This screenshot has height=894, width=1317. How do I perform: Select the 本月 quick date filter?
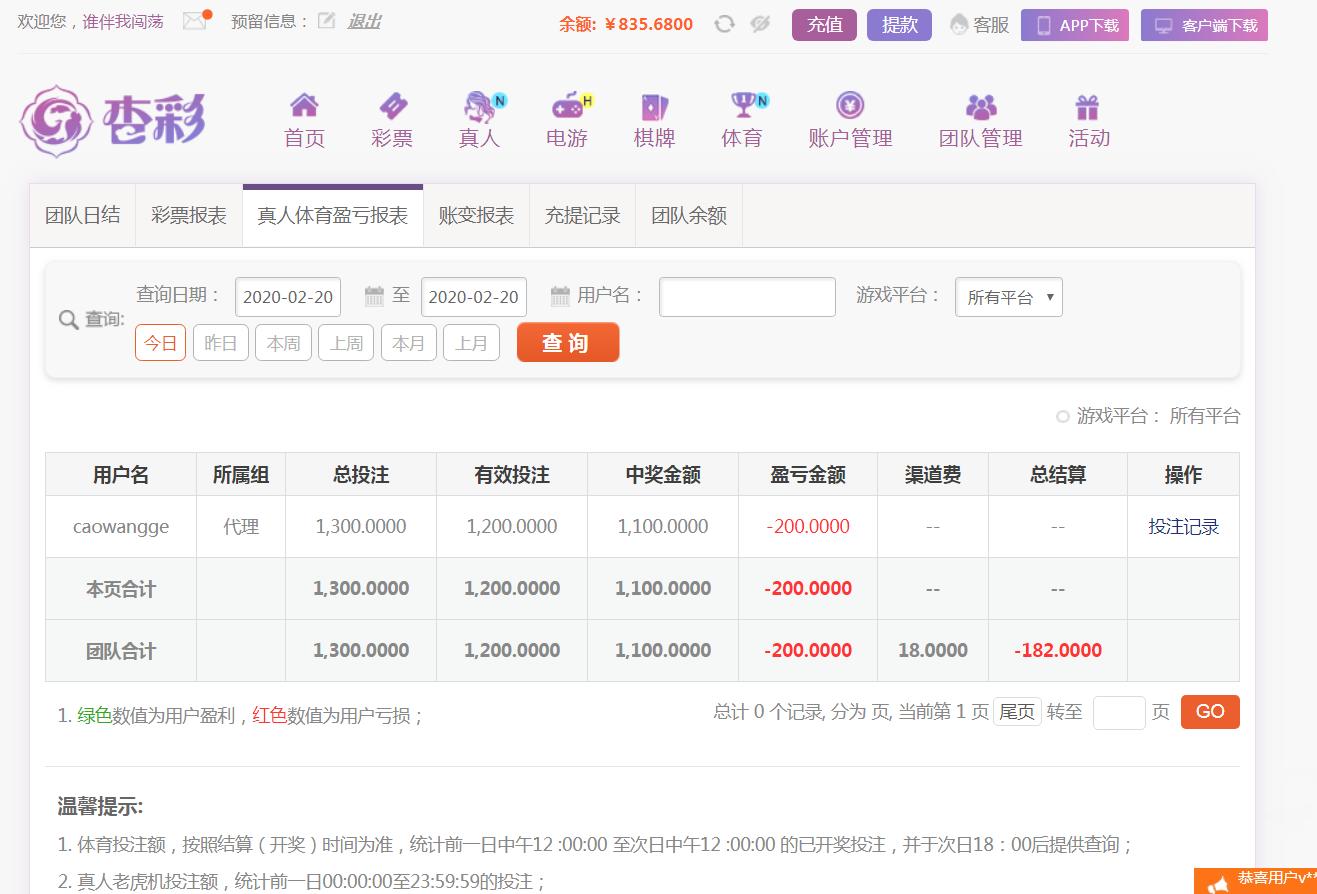point(408,343)
